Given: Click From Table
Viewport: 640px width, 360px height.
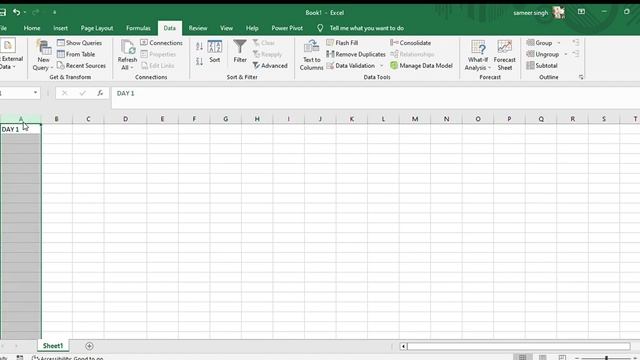Looking at the screenshot, I should 76,54.
